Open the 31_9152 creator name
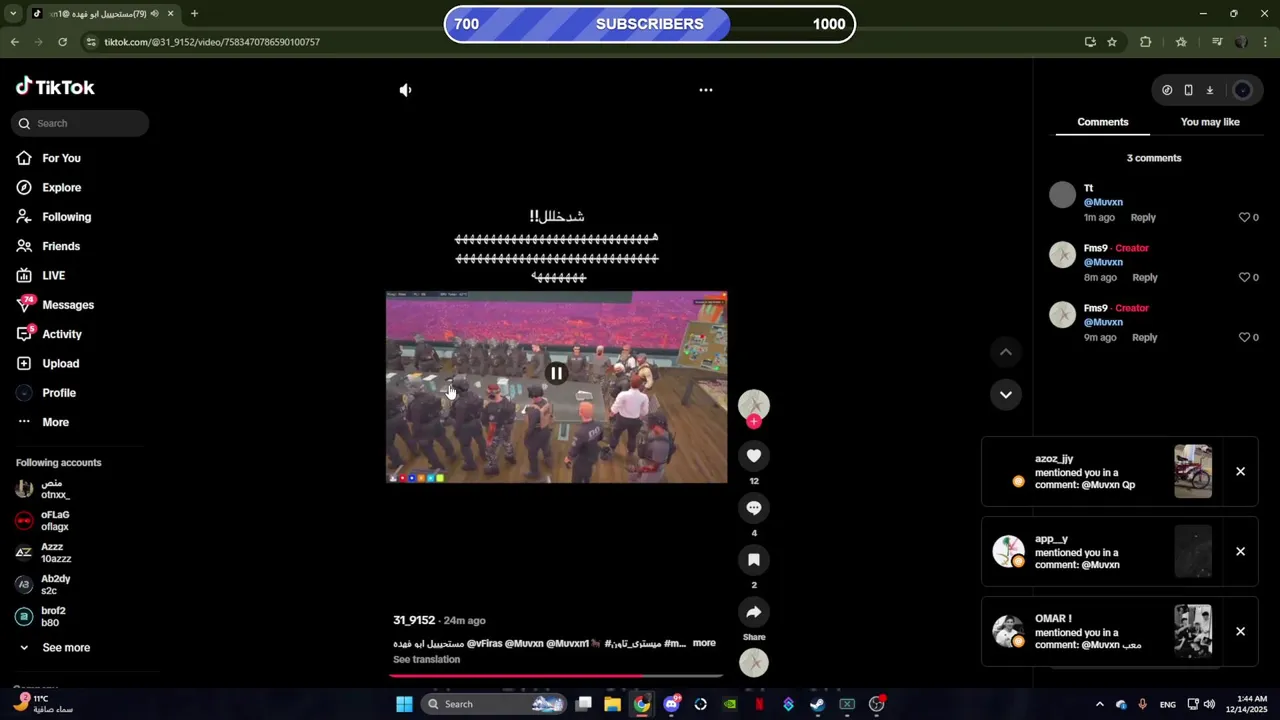The height and width of the screenshot is (720, 1280). pos(414,620)
